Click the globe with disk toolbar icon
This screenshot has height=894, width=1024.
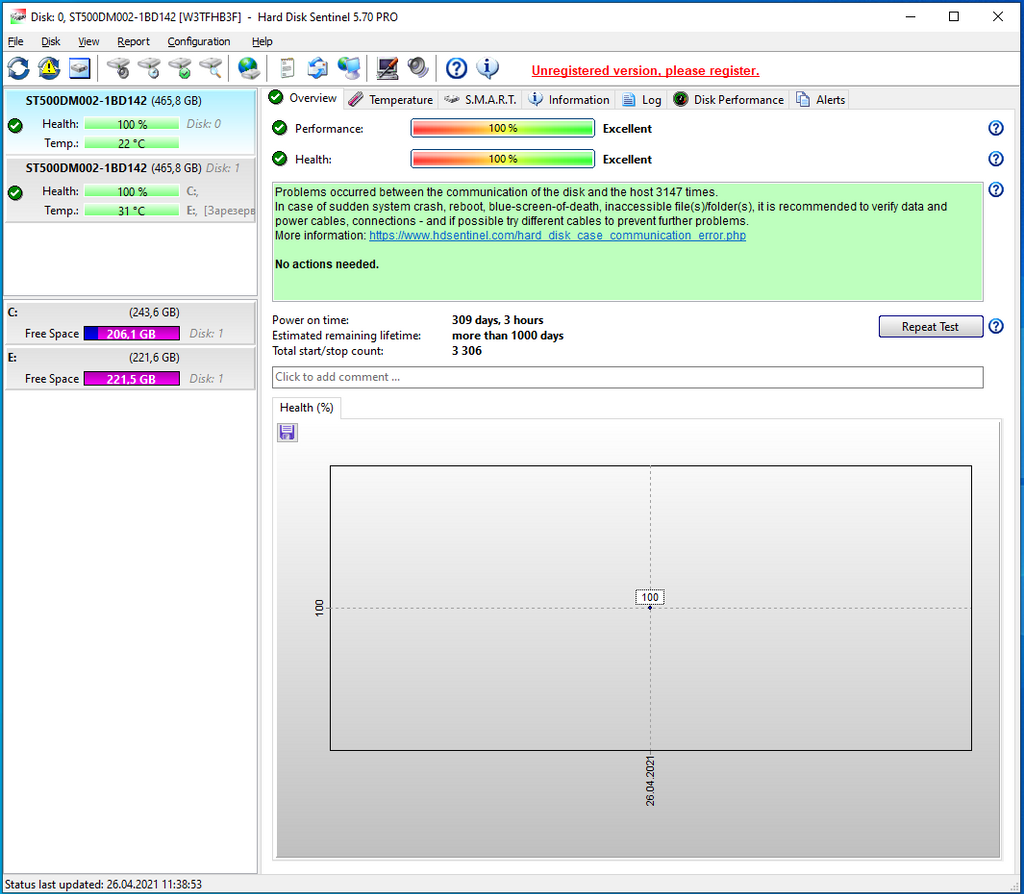coord(248,68)
